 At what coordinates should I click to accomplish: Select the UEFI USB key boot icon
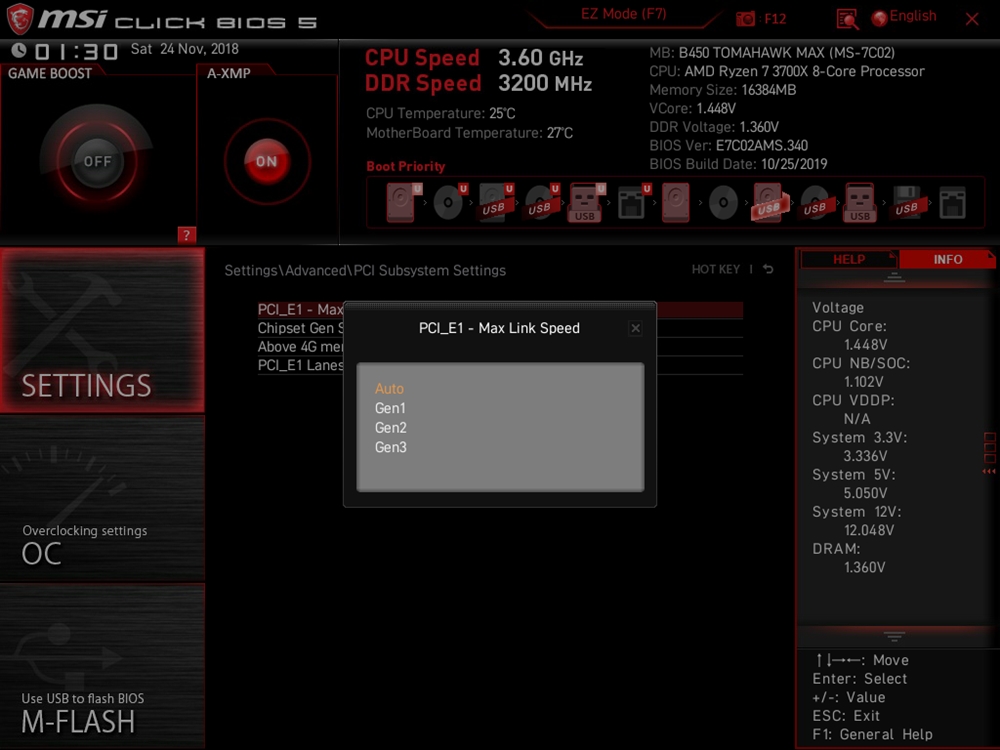(586, 202)
